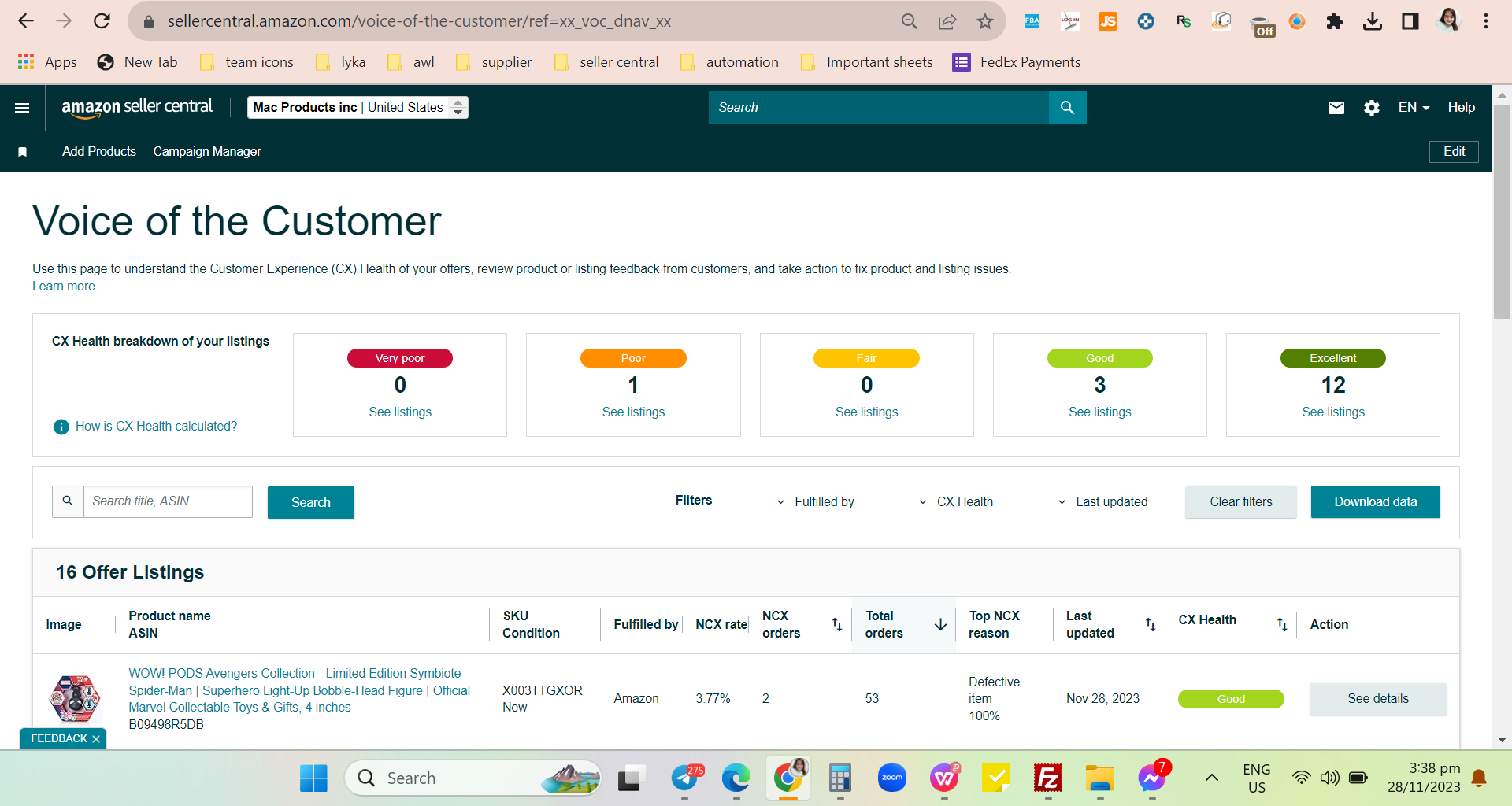Open FileZilla from the taskbar
The height and width of the screenshot is (806, 1512).
click(1048, 778)
